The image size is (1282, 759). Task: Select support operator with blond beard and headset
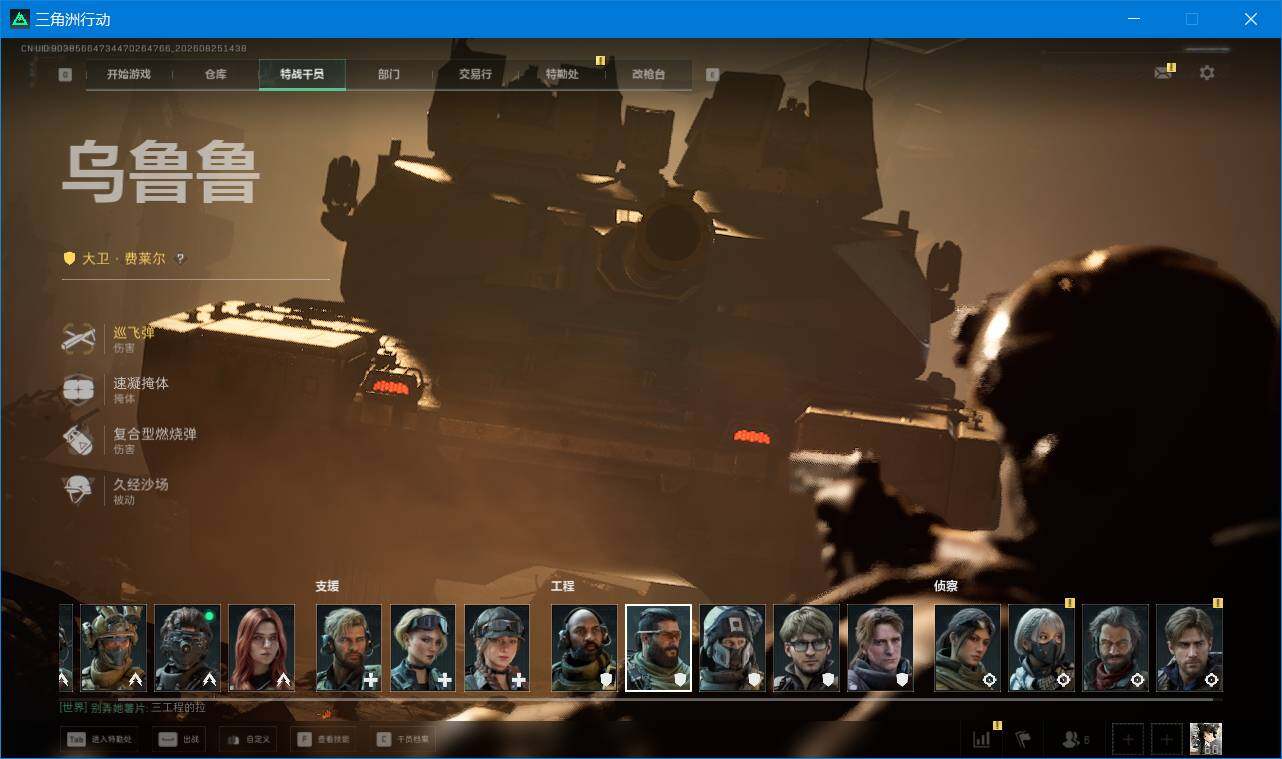click(x=349, y=648)
